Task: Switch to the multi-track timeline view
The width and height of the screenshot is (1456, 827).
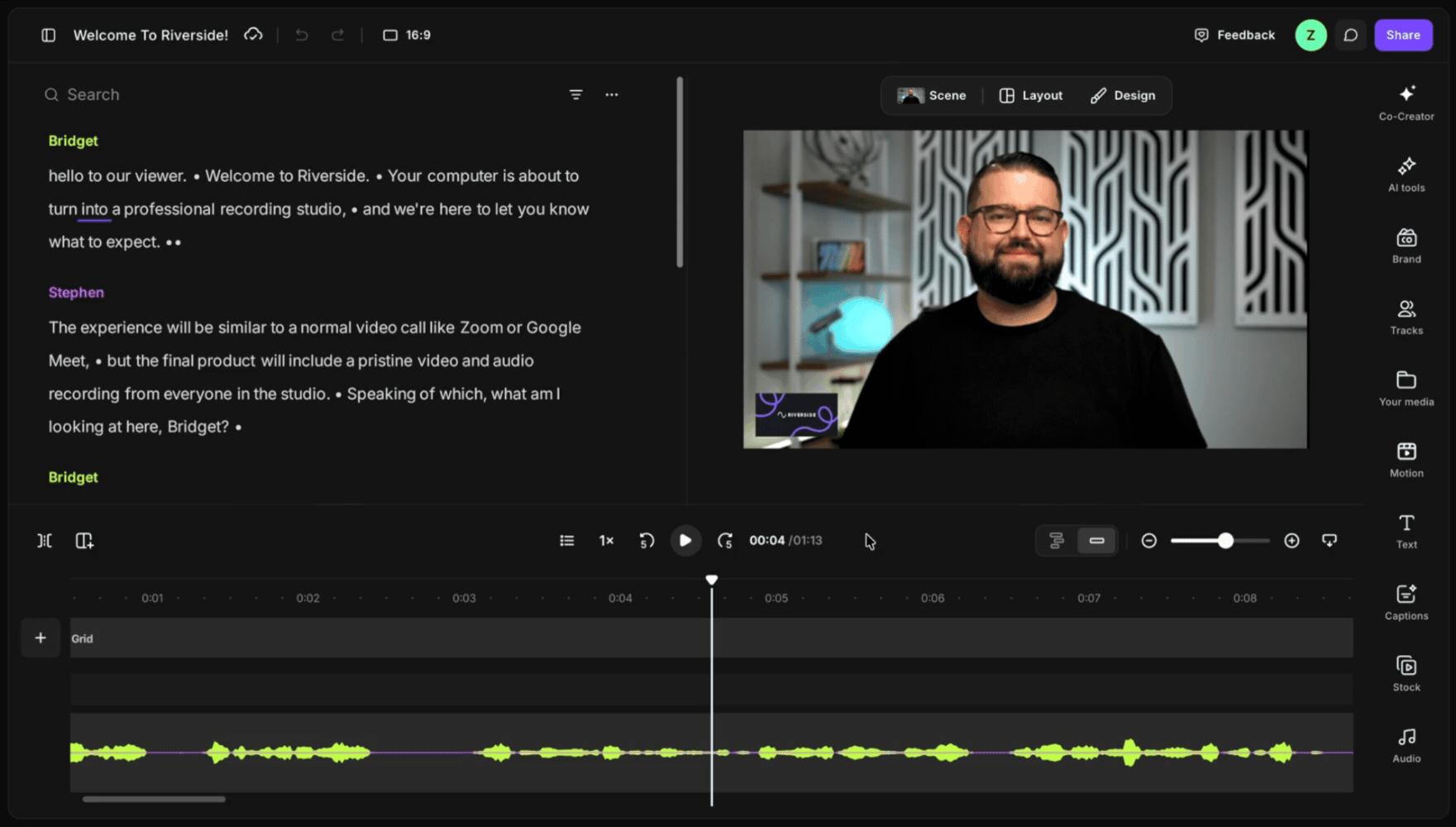Action: [x=1057, y=540]
